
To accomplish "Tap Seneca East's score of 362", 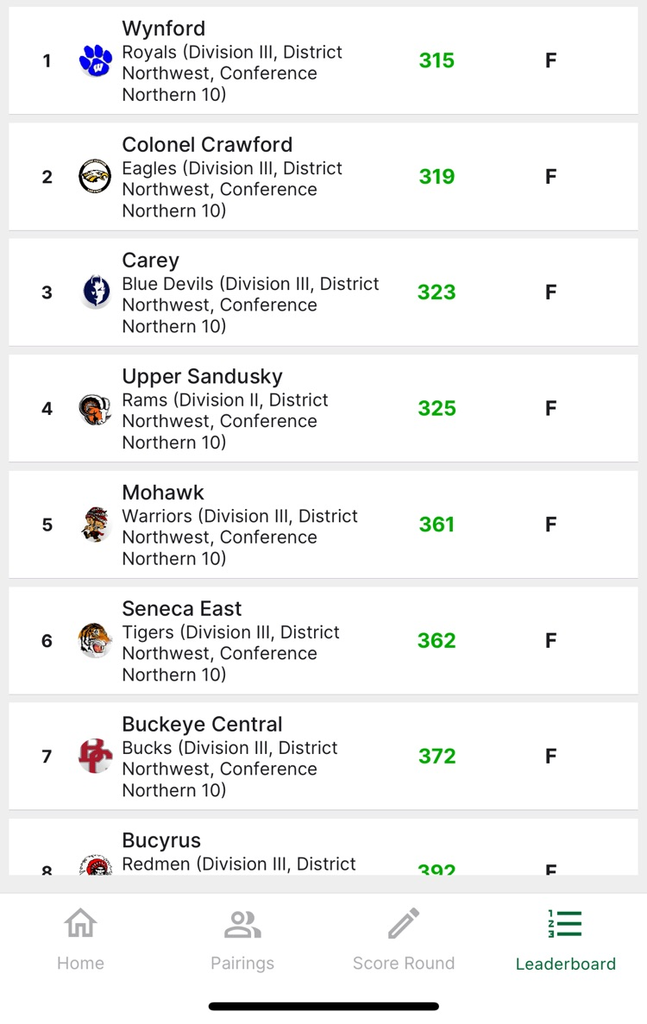I will [437, 640].
